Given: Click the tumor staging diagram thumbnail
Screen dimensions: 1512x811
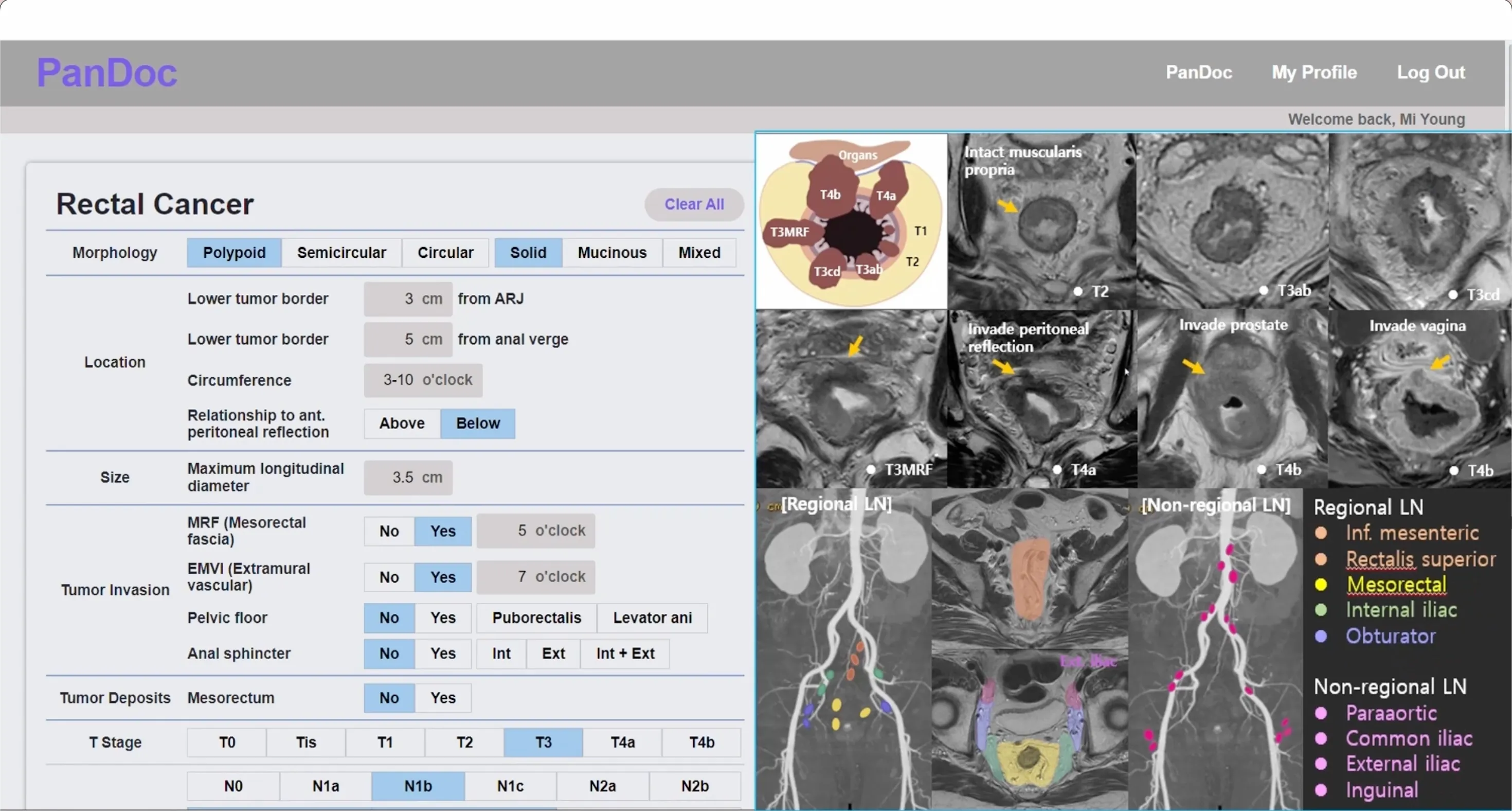Looking at the screenshot, I should tap(851, 221).
